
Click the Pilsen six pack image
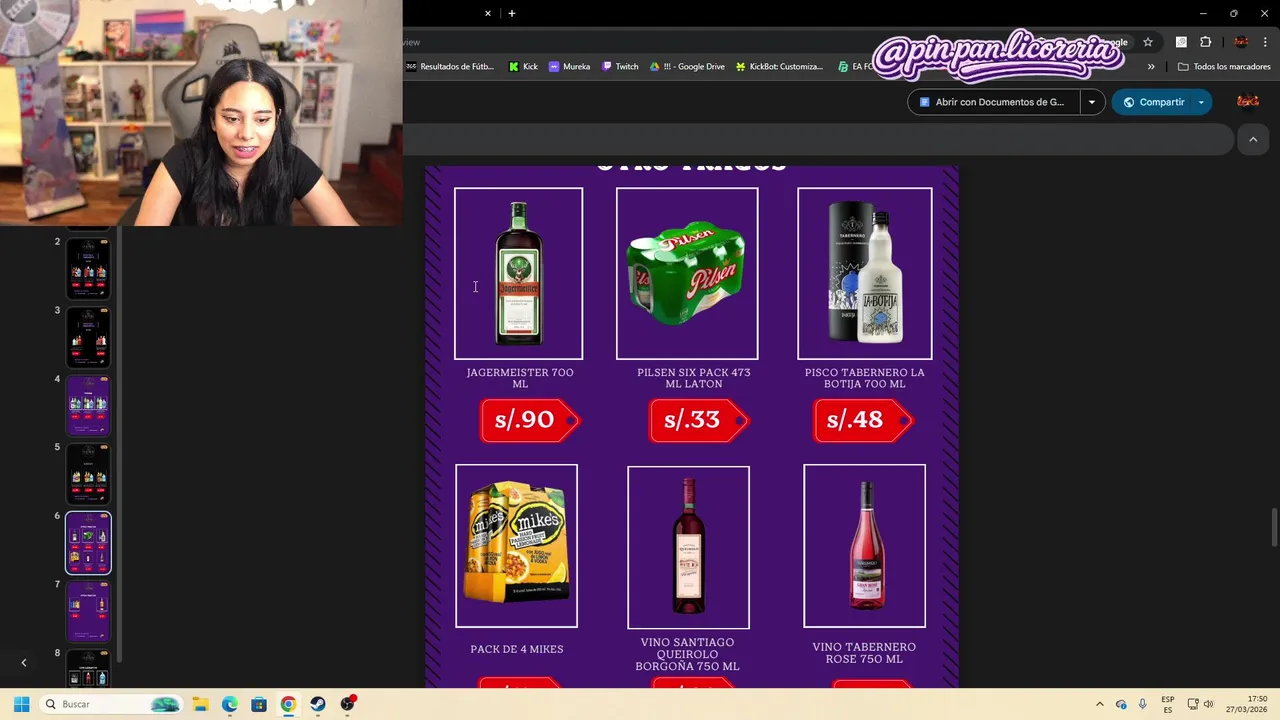[x=687, y=273]
